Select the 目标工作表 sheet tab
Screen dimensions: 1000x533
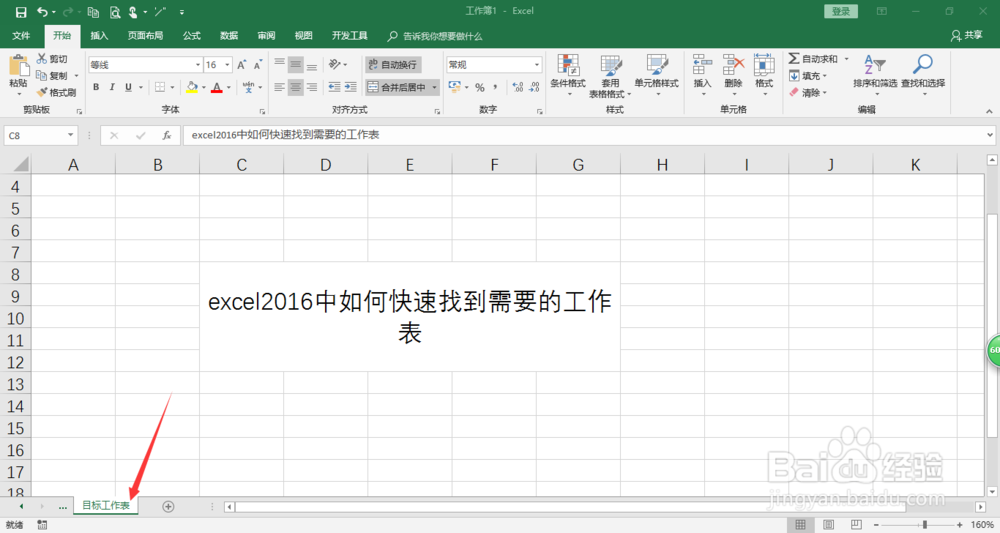click(106, 506)
